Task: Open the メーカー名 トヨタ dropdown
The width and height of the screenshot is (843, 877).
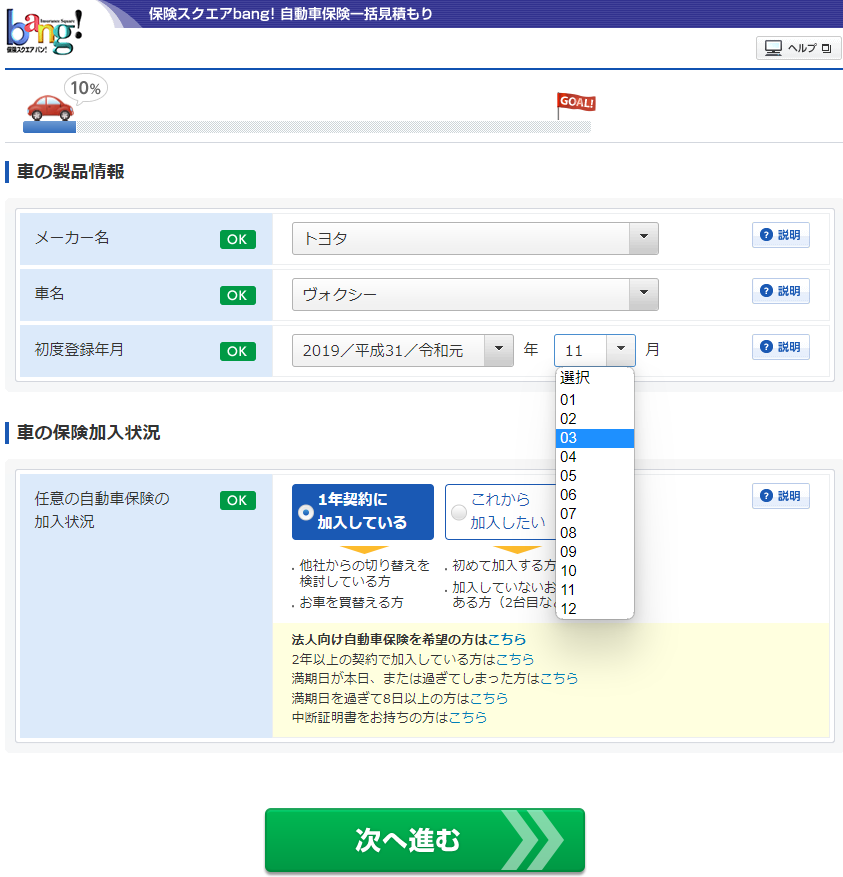Action: click(475, 239)
